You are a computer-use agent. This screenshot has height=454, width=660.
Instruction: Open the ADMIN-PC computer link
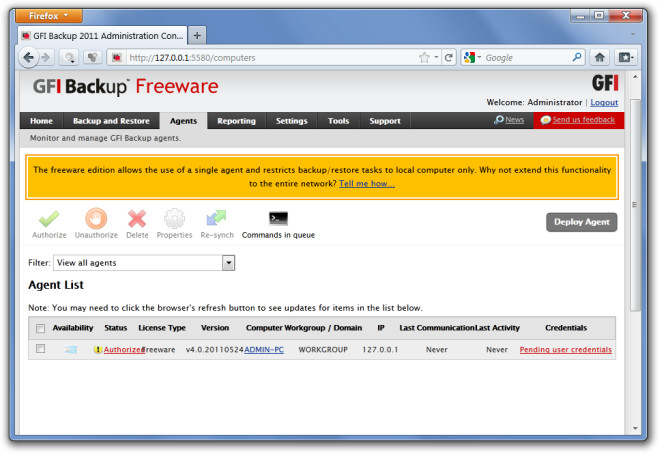(x=264, y=350)
